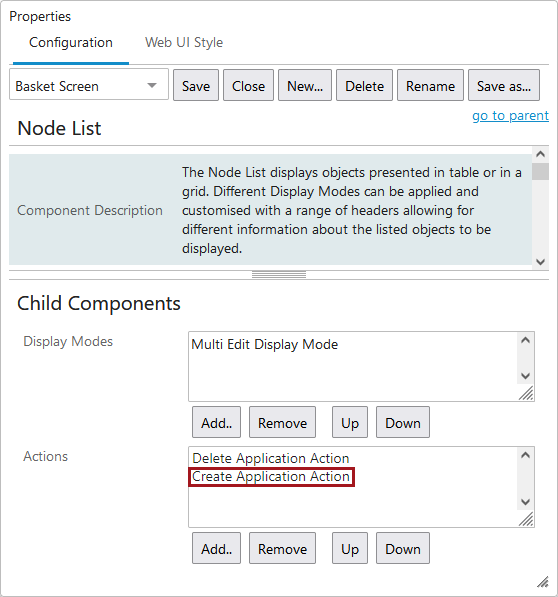
Task: Open the Basket Screen dropdown
Action: [x=89, y=85]
